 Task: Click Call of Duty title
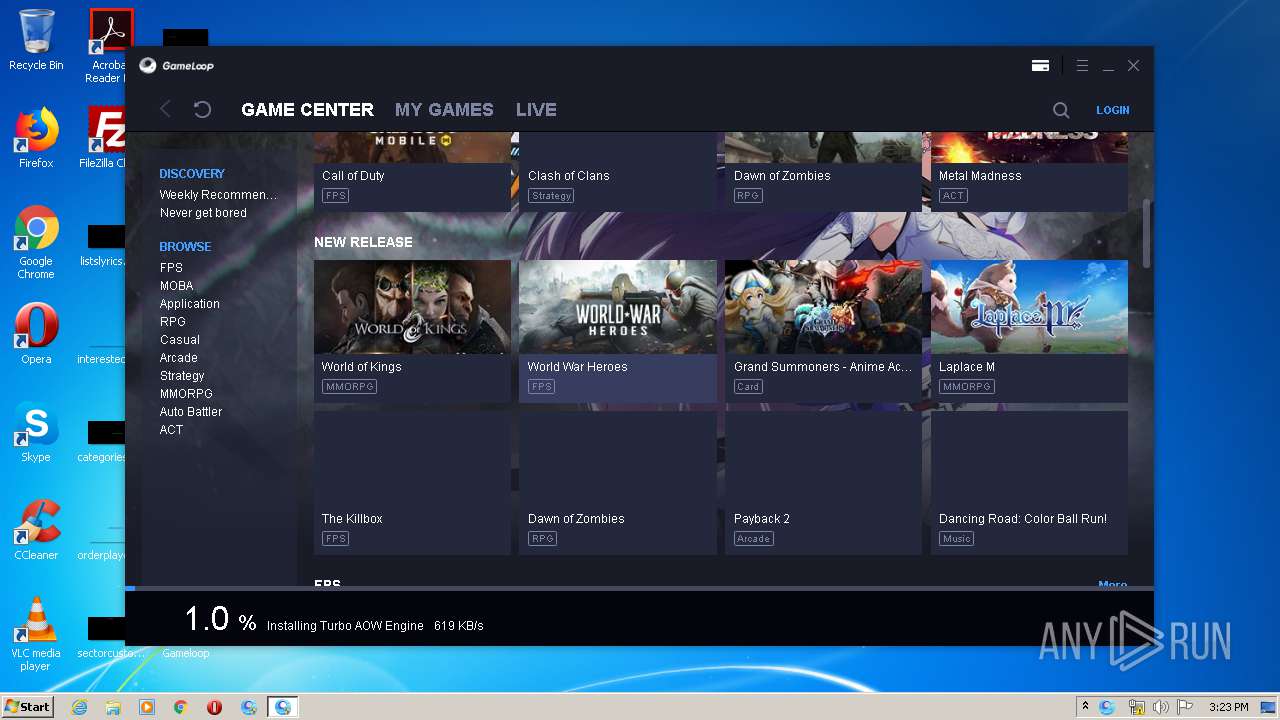353,176
